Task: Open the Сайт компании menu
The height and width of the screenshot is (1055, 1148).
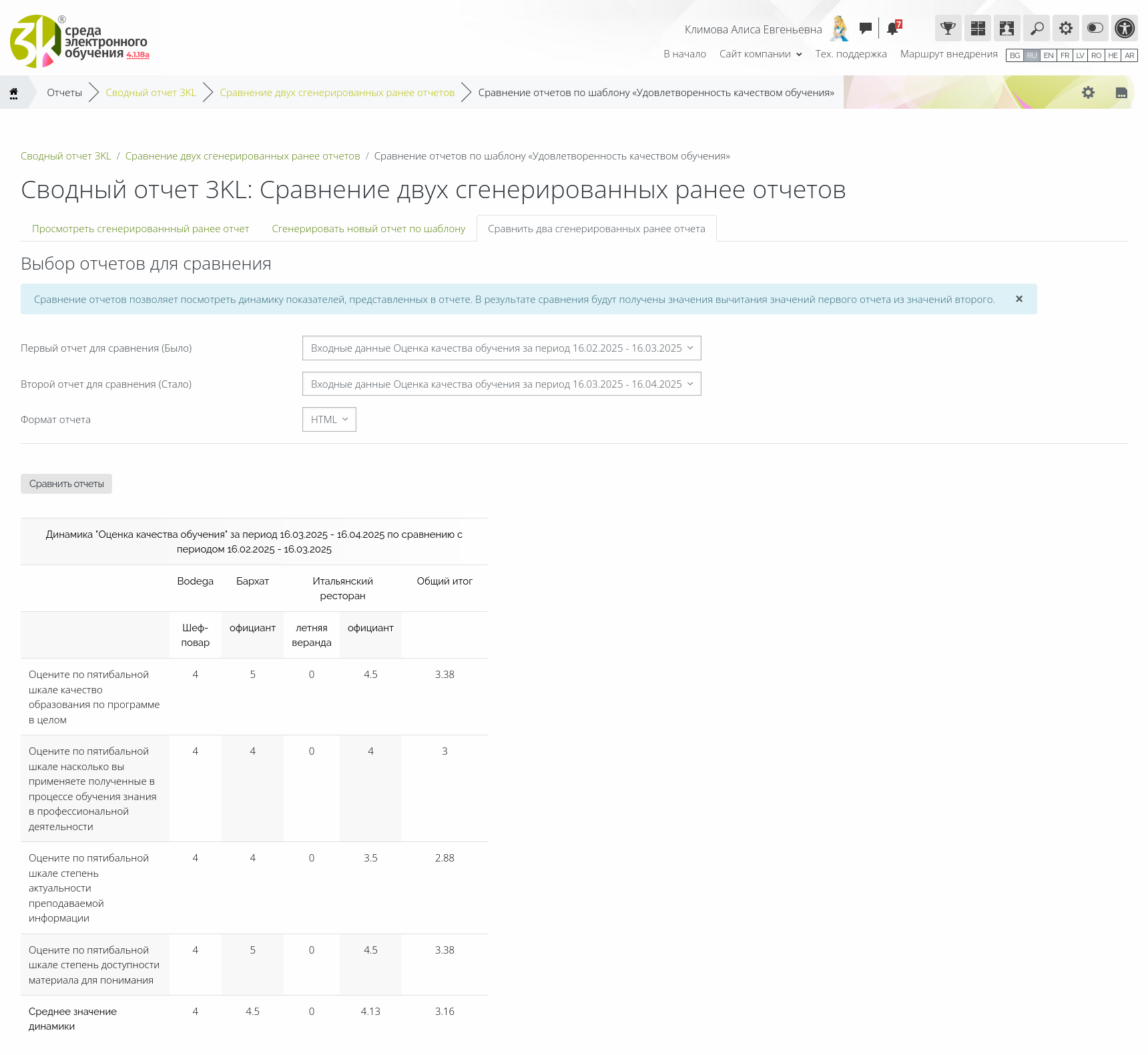Action: pos(760,54)
